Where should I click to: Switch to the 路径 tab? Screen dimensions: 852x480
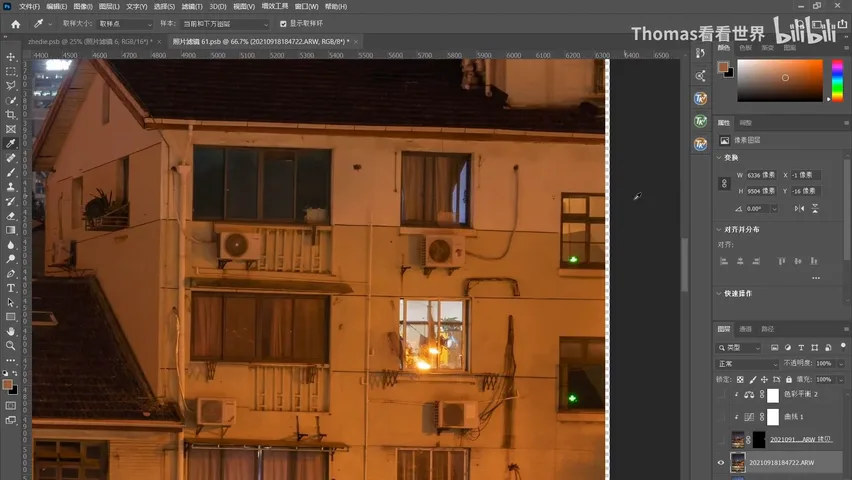(767, 329)
